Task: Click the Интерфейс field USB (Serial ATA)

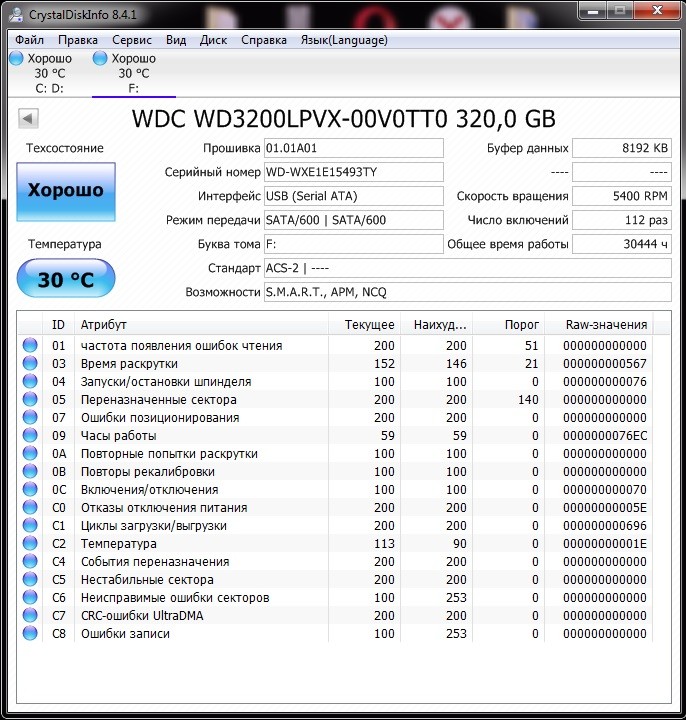Action: tap(354, 196)
